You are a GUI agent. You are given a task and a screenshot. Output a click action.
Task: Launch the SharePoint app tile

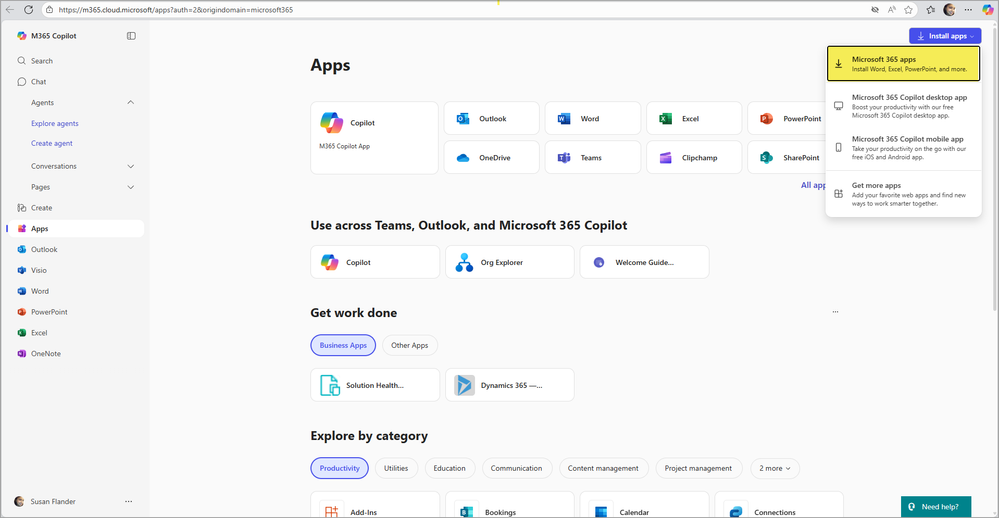tap(787, 157)
